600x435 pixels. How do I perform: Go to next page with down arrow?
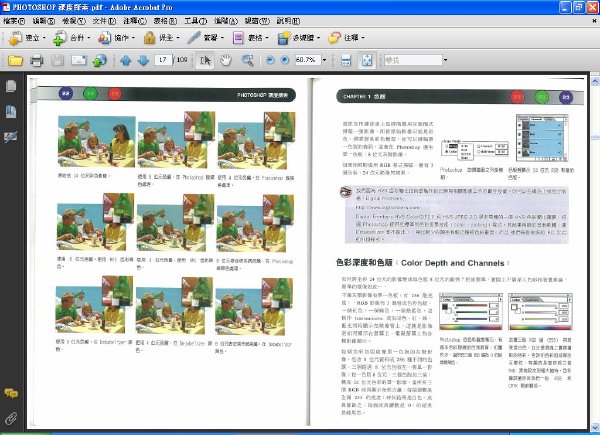143,60
